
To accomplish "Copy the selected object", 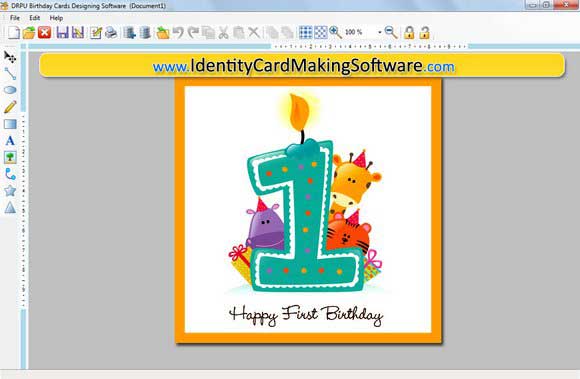I will click(x=209, y=33).
